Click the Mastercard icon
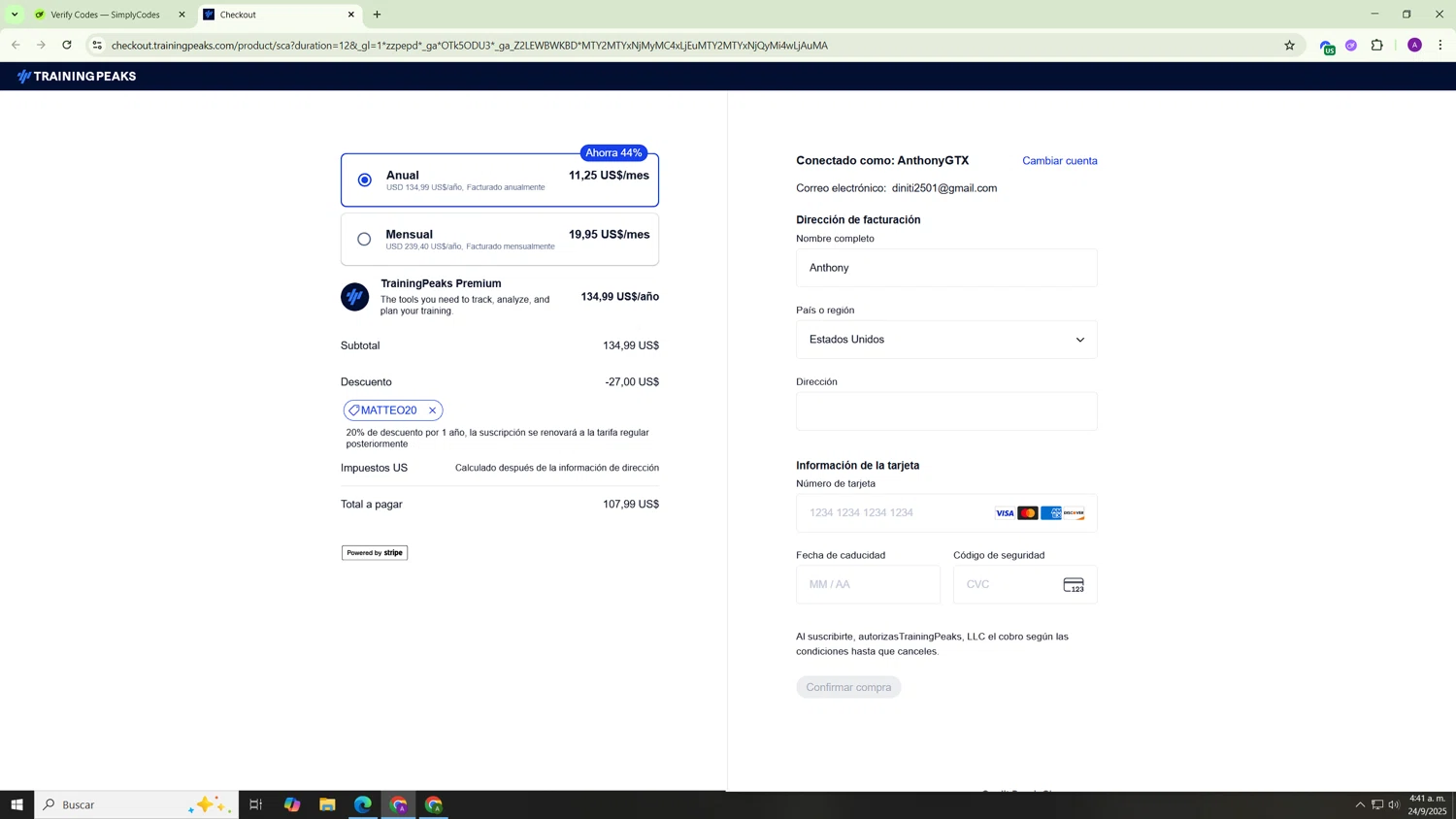The image size is (1456, 819). [x=1028, y=513]
